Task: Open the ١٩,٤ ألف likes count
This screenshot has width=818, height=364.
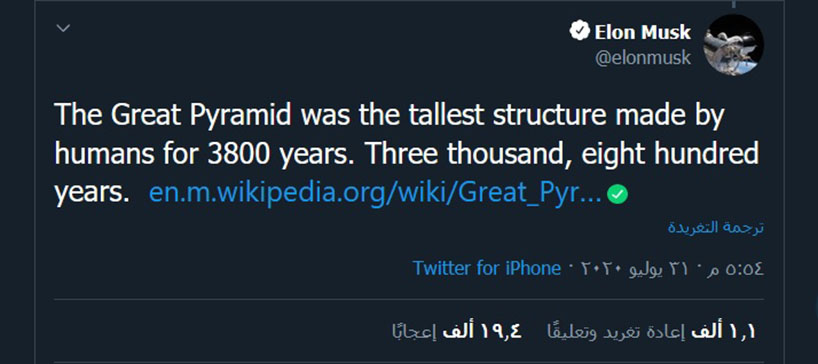Action: [x=482, y=332]
